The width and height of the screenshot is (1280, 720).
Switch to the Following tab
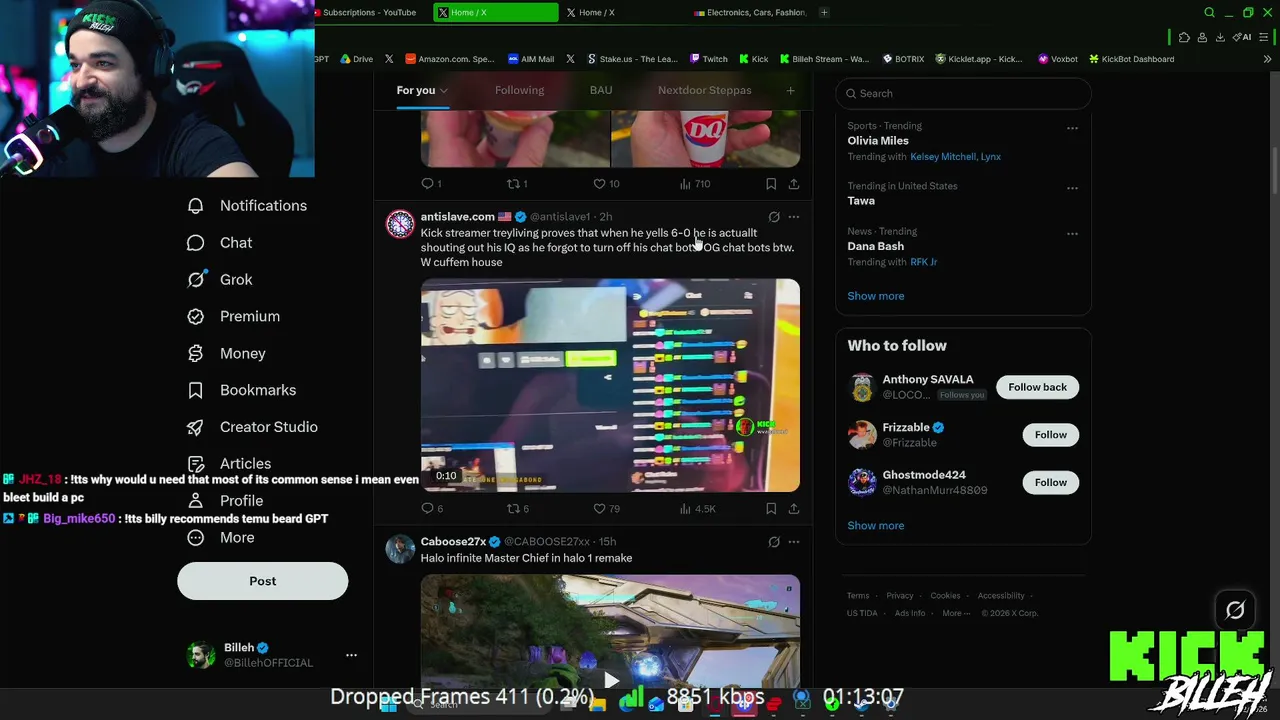tap(519, 90)
